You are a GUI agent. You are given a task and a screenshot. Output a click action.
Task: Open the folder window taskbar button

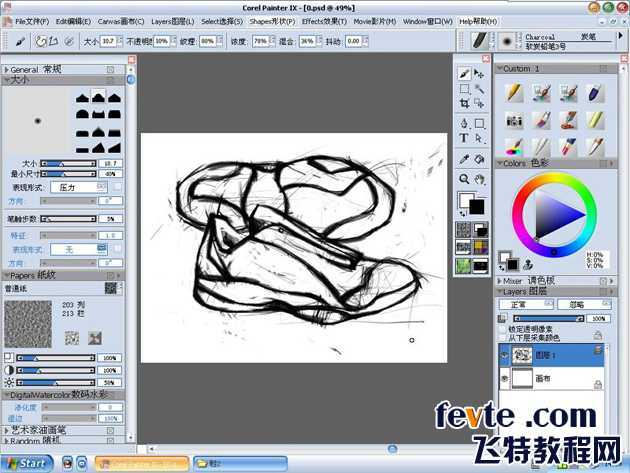click(240, 464)
